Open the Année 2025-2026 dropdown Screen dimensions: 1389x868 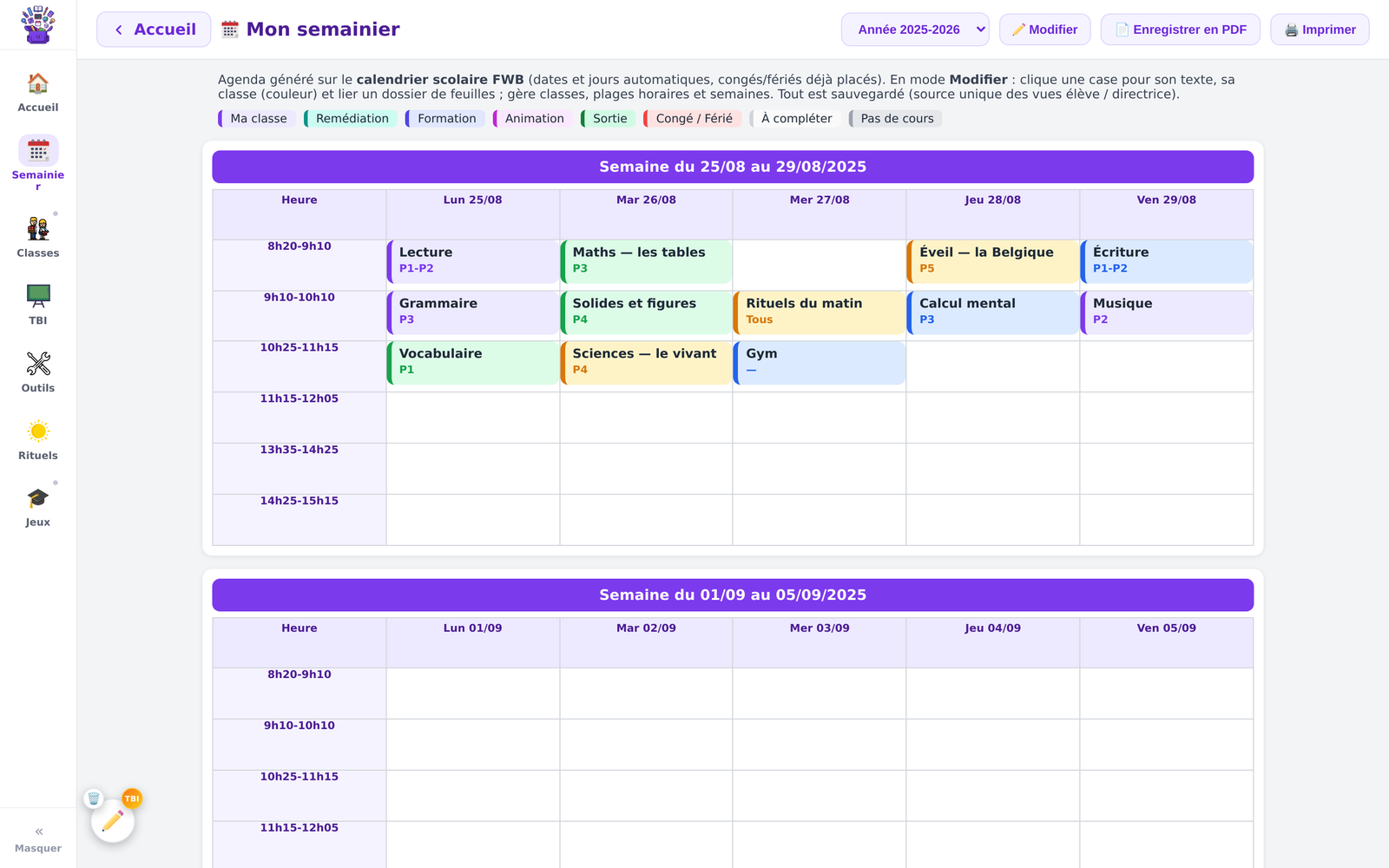coord(915,30)
